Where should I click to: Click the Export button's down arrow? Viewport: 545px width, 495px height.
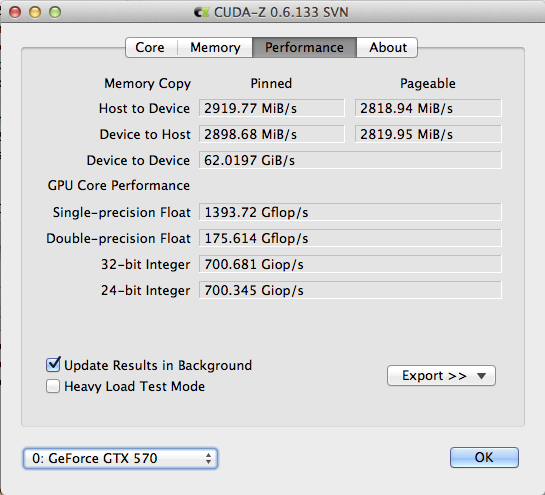pyautogui.click(x=481, y=376)
